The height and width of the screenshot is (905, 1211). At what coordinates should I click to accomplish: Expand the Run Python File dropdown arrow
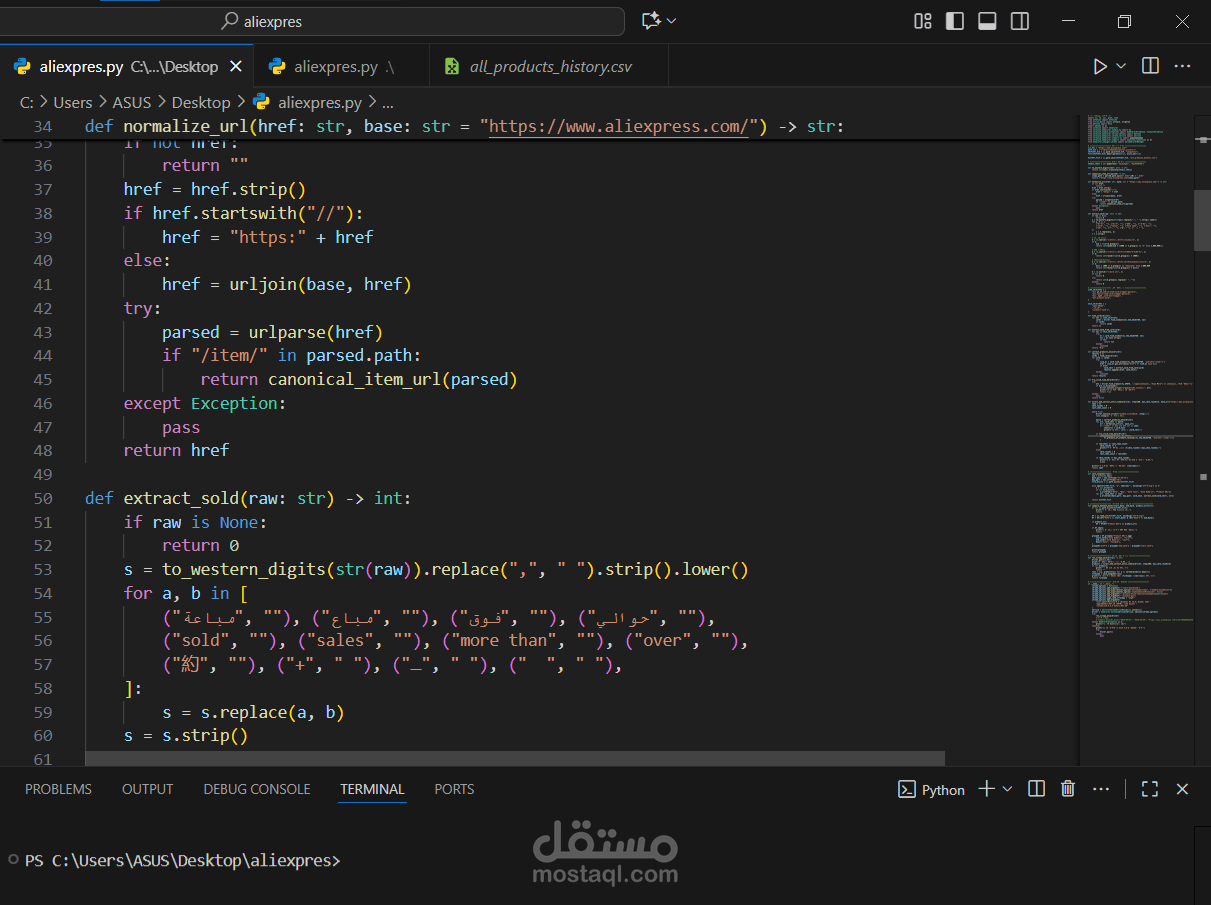(x=1121, y=66)
